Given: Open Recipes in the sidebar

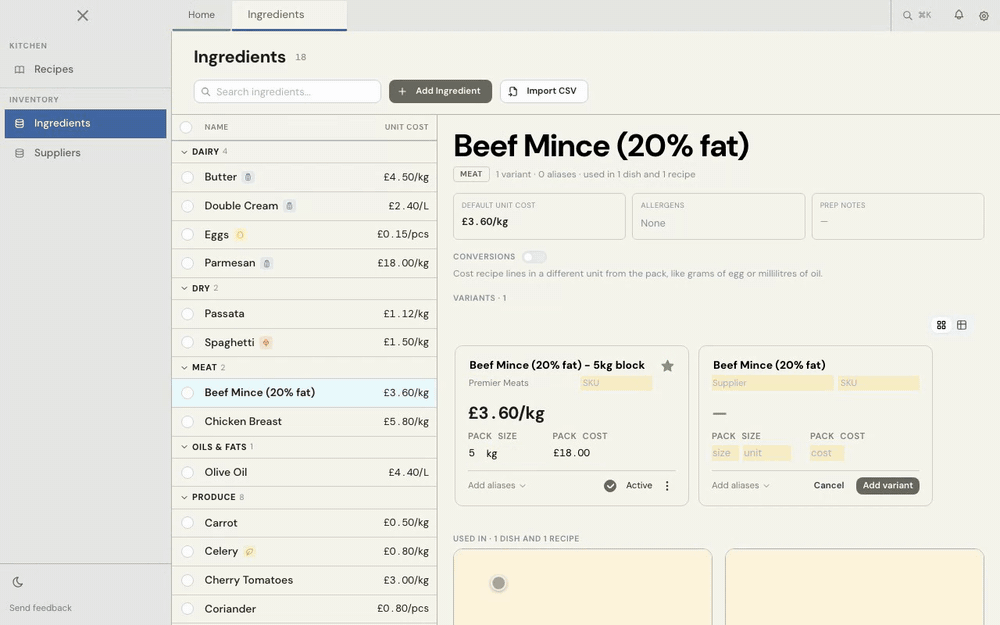Looking at the screenshot, I should [85, 70].
